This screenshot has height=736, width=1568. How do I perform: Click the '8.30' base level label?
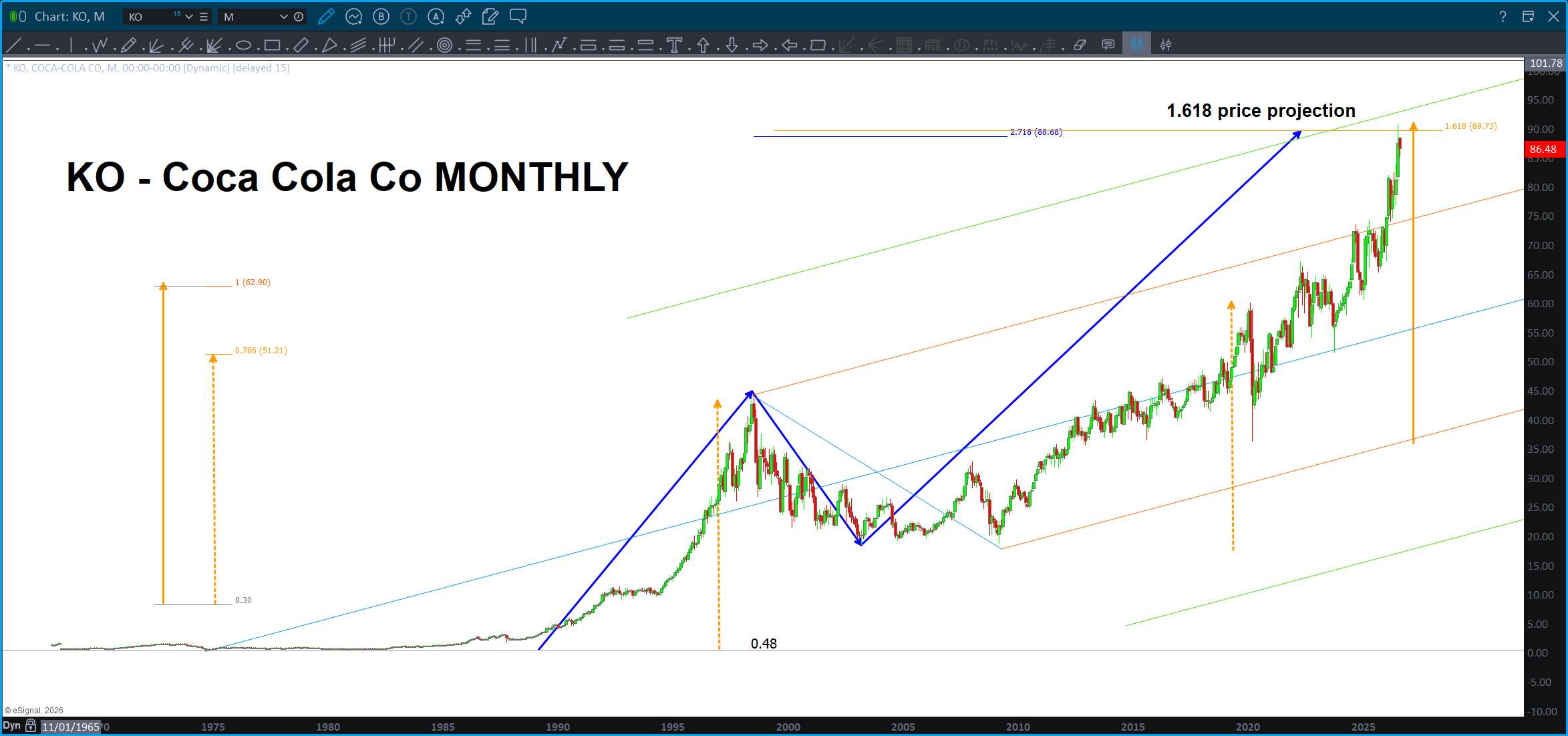(x=243, y=600)
